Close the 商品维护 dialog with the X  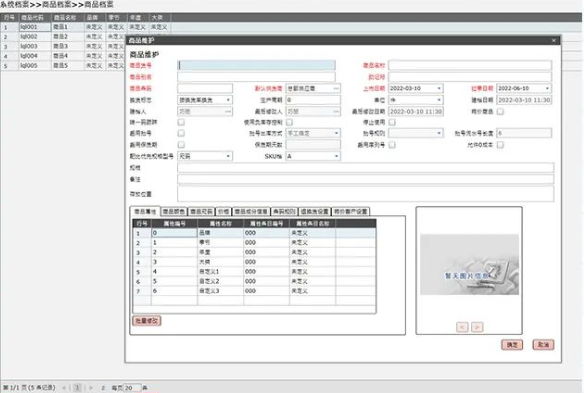553,40
